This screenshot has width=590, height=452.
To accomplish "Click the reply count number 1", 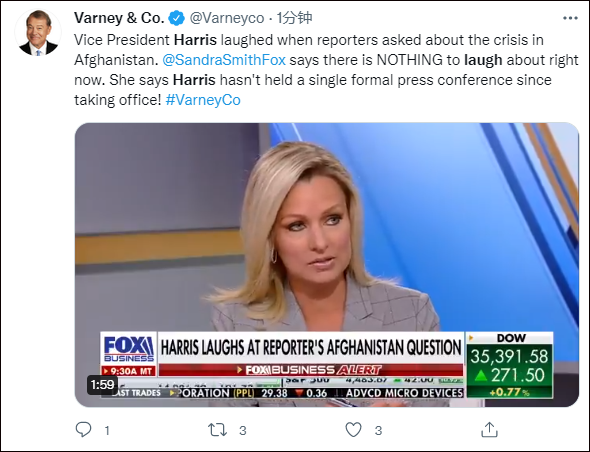I will pyautogui.click(x=107, y=430).
